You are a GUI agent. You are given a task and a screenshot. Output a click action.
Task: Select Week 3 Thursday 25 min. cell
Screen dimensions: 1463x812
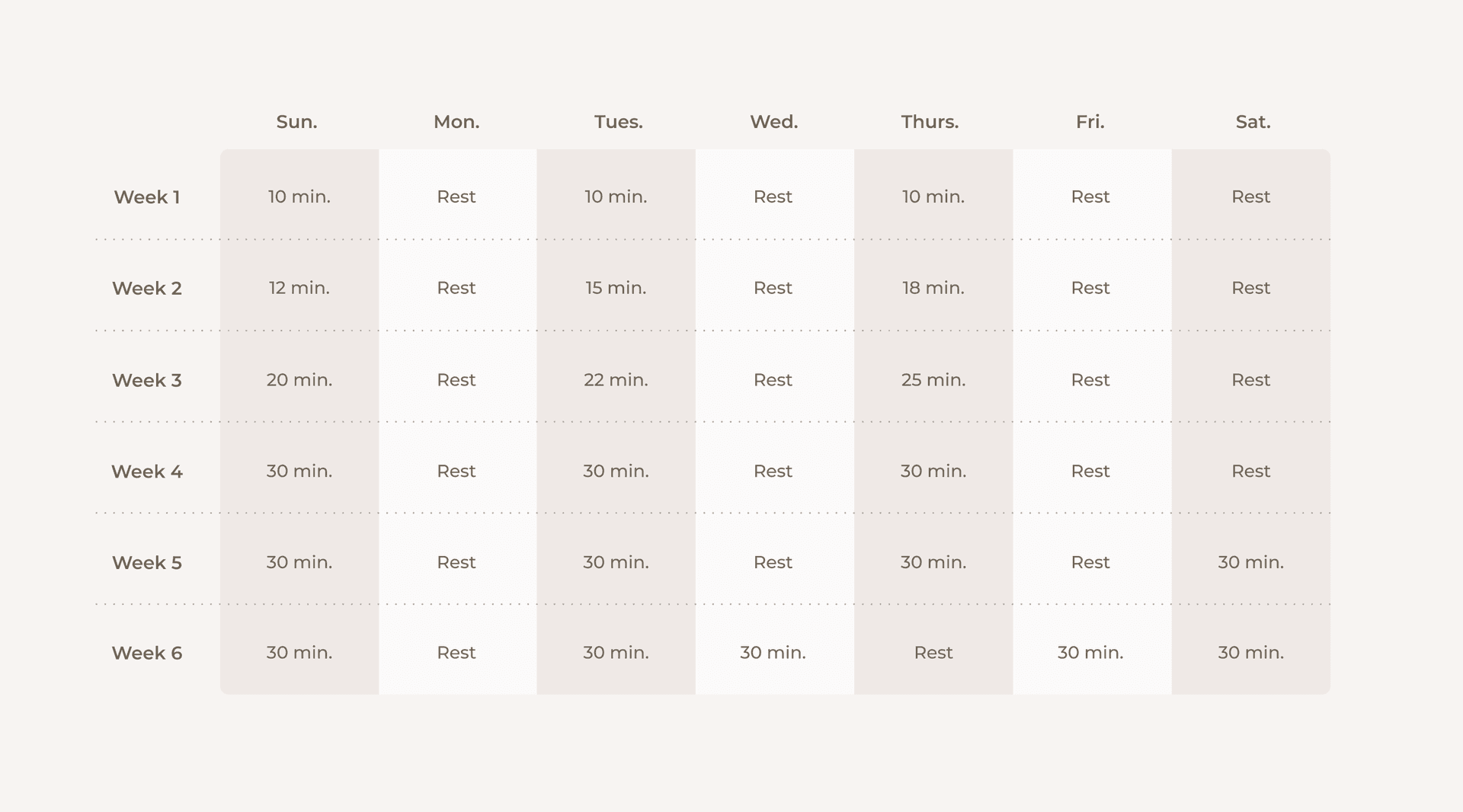click(x=933, y=379)
